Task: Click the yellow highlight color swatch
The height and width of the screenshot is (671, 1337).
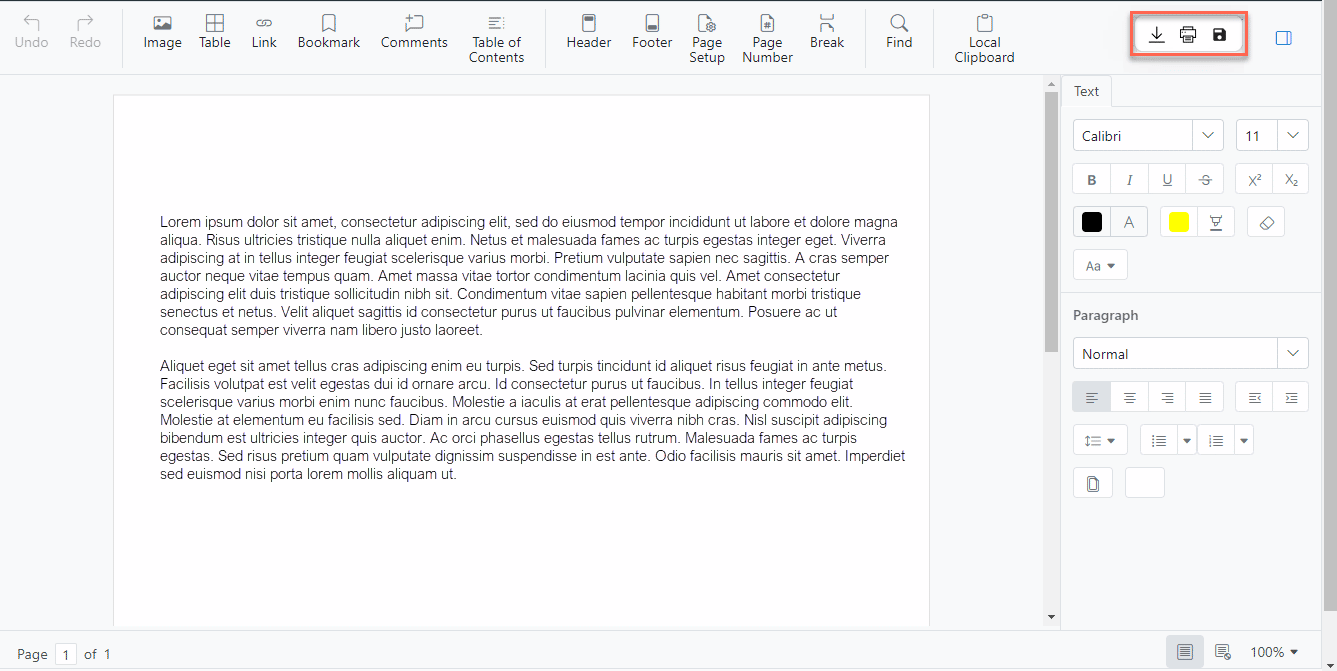Action: tap(1179, 222)
